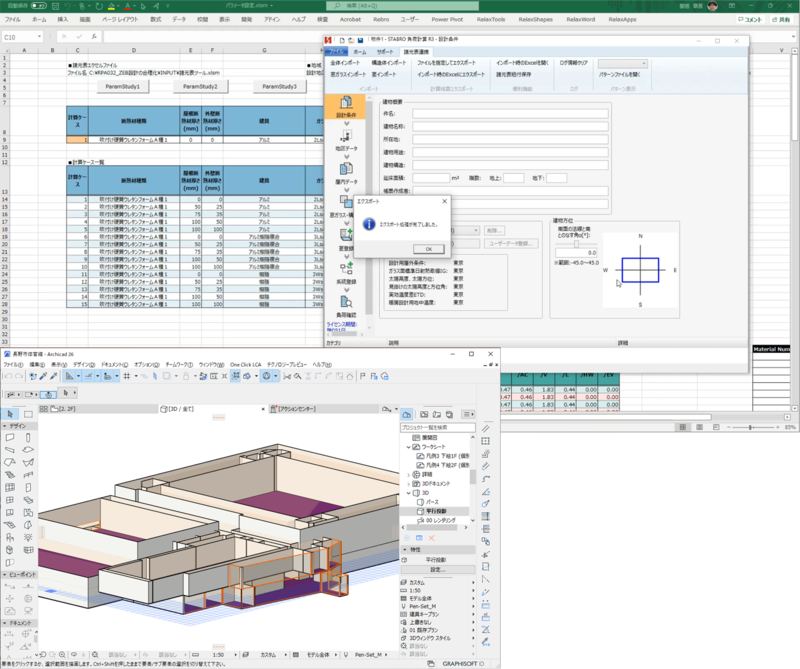The width and height of the screenshot is (800, 669).
Task: Click OK in the export complete dialog
Action: click(x=428, y=248)
